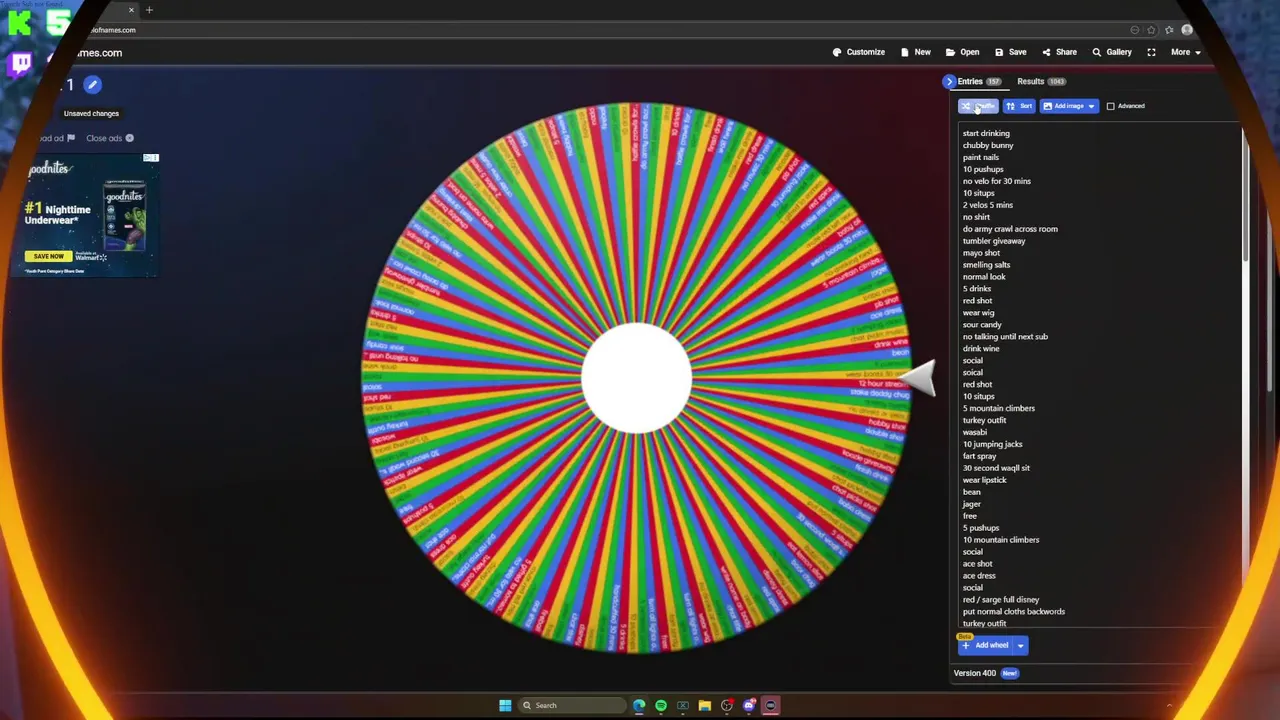The height and width of the screenshot is (720, 1280).
Task: Open Microsoft Edge from the taskbar
Action: pyautogui.click(x=639, y=706)
